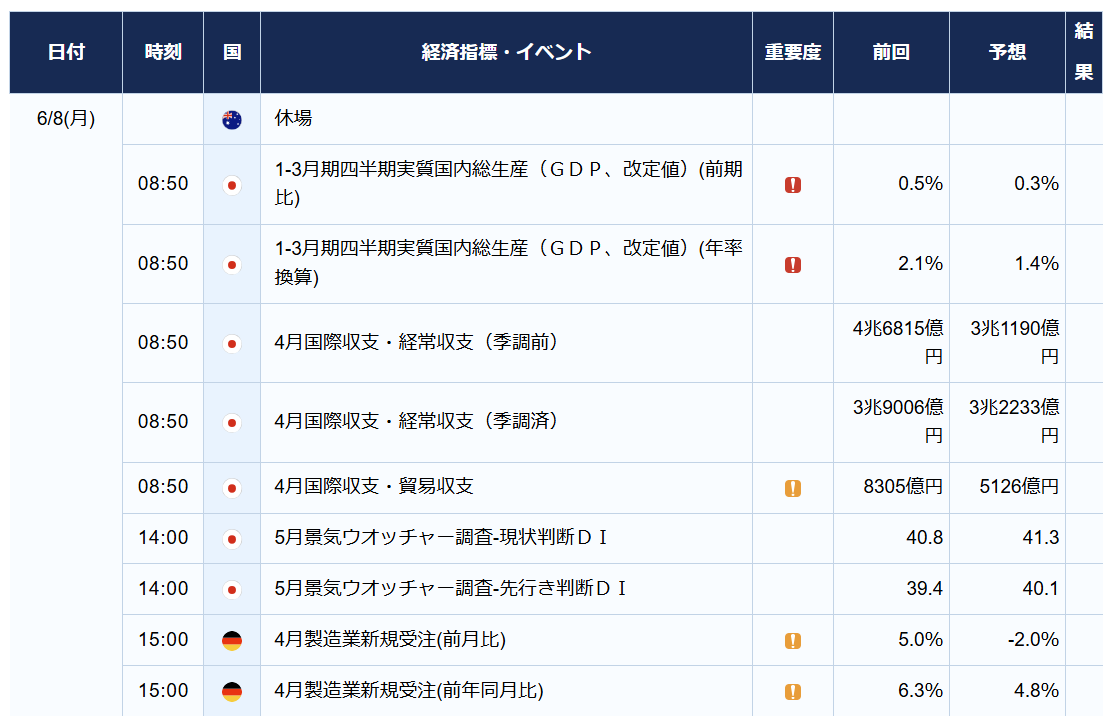This screenshot has height=725, width=1109.
Task: Click previous value 3兆9006億円
Action: (x=898, y=422)
